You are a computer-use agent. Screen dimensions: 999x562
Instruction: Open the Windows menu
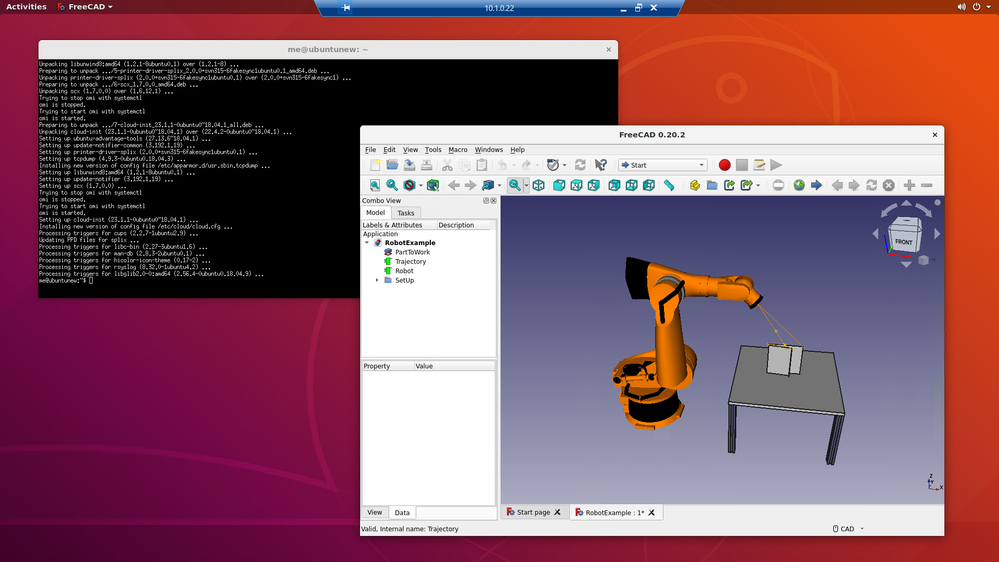[x=489, y=150]
